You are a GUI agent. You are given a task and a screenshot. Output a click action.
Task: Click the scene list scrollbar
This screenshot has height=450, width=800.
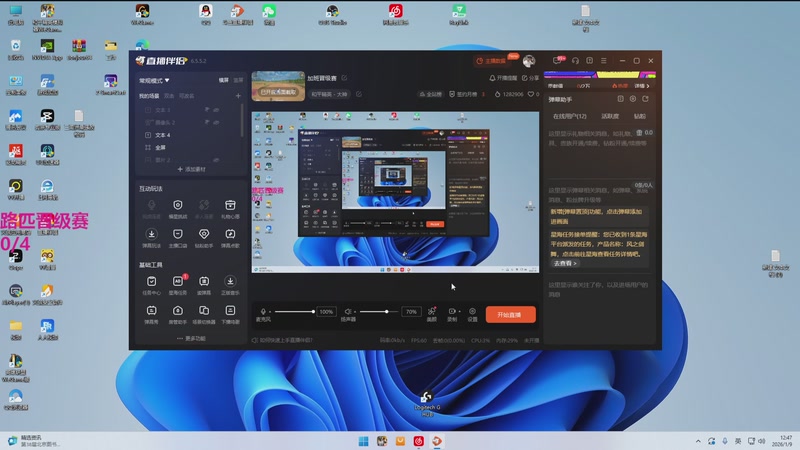tap(242, 120)
